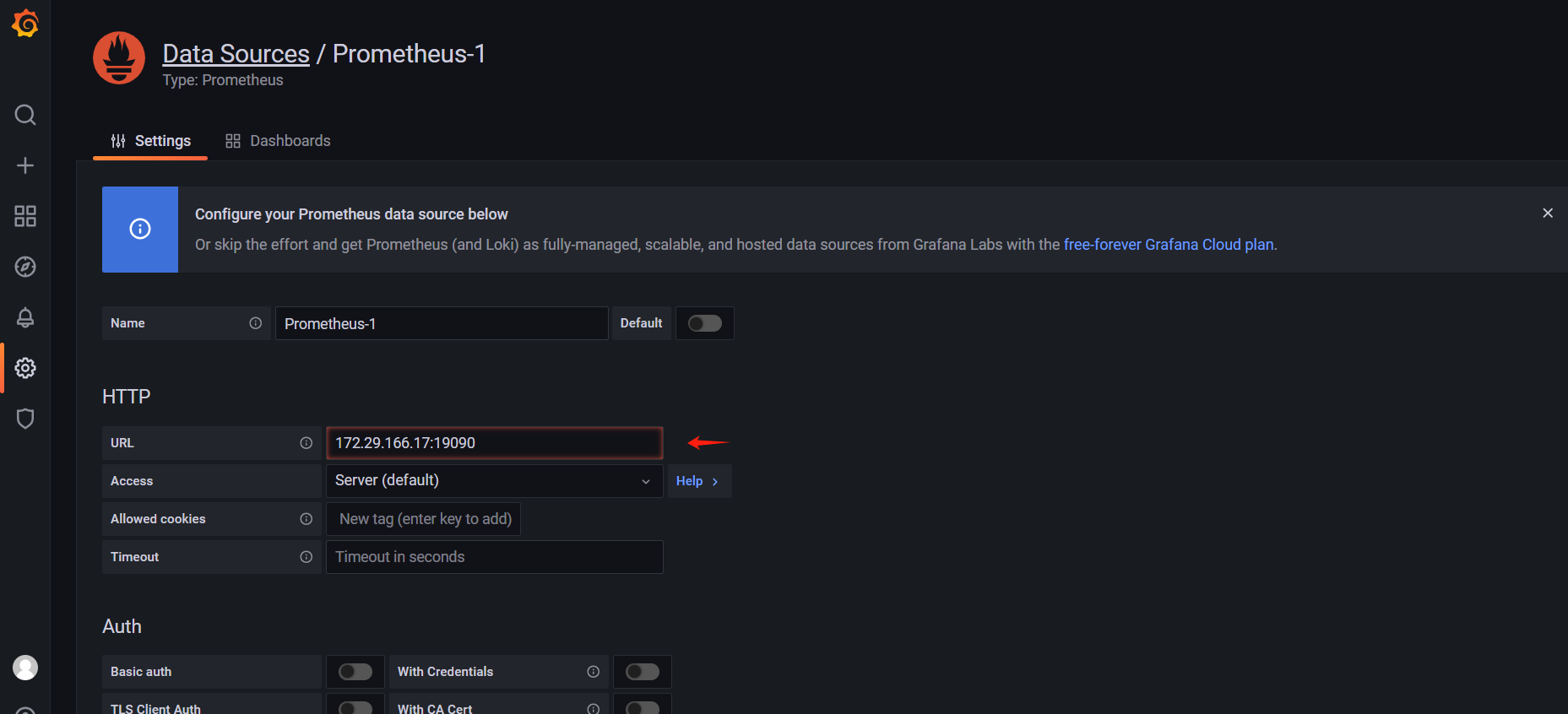This screenshot has height=714, width=1568.
Task: Open the Search magnifier in sidebar
Action: [x=25, y=115]
